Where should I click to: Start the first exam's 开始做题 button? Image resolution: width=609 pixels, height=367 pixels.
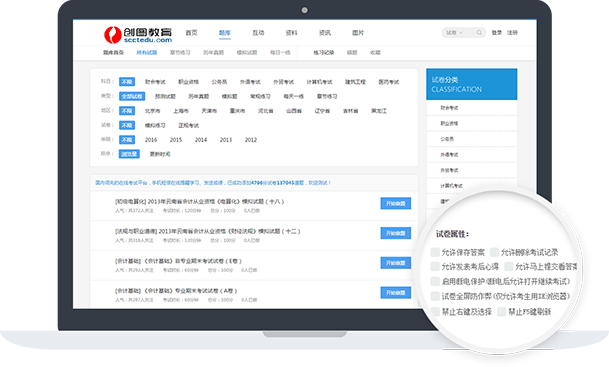pos(395,204)
